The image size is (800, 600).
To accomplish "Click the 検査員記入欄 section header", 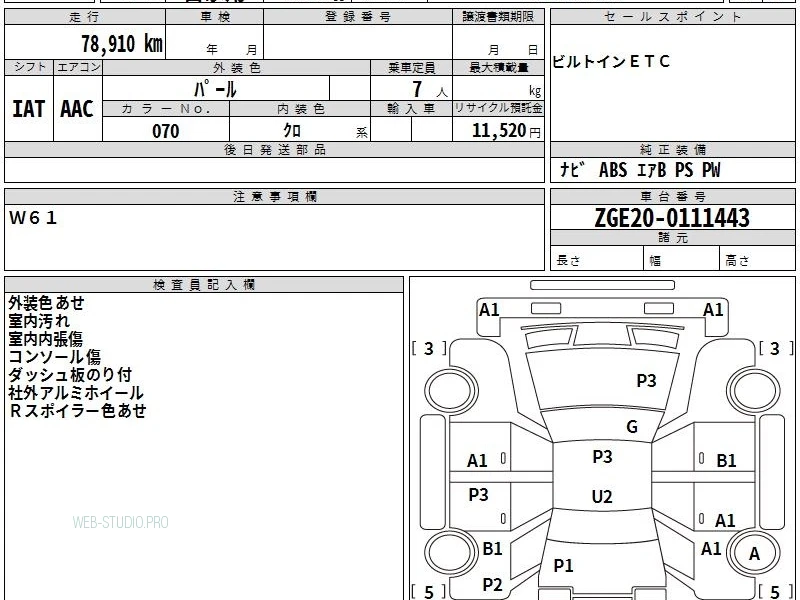I will pos(204,285).
